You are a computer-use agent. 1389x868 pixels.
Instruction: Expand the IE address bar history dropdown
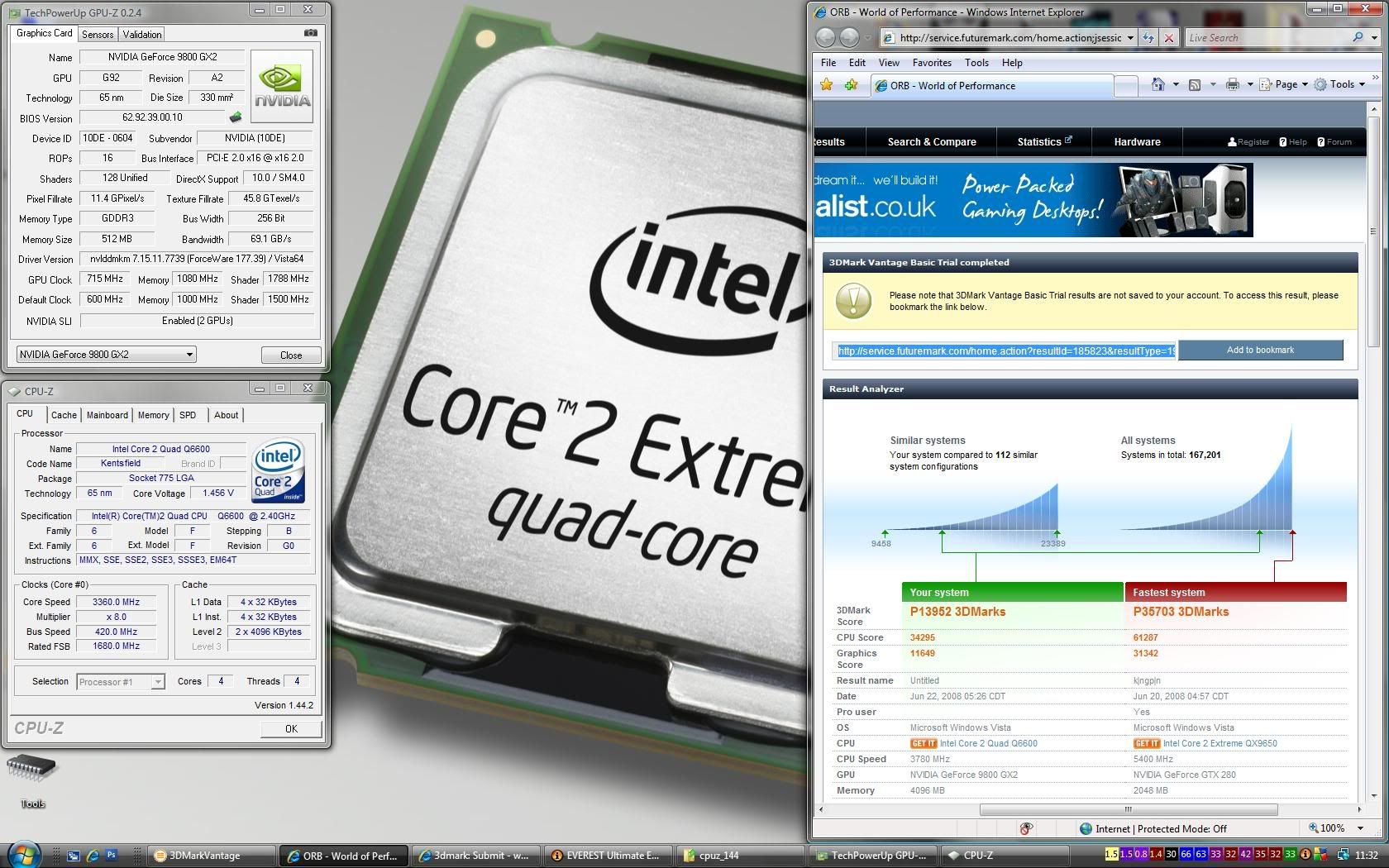(x=1130, y=37)
